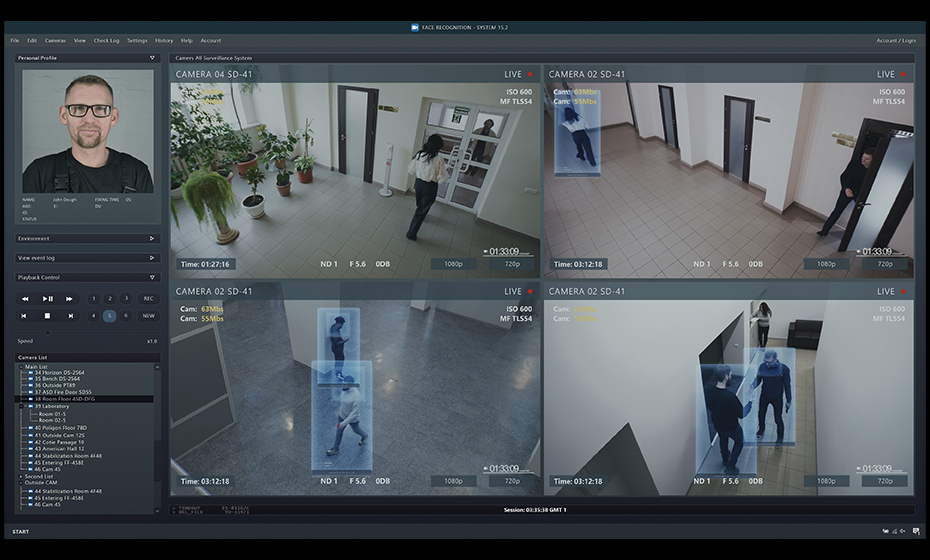Collapse the Personal Profile panel arrow
Image resolution: width=930 pixels, height=560 pixels.
pos(152,58)
